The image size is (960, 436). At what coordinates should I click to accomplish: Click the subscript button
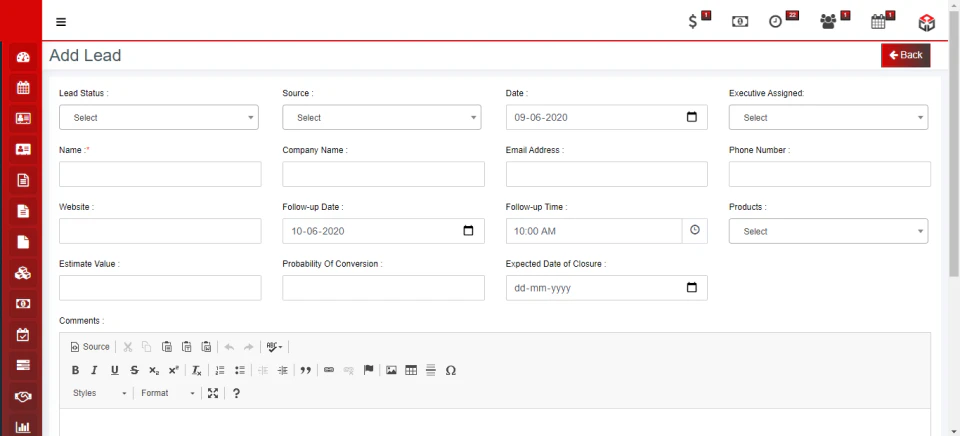click(x=154, y=370)
